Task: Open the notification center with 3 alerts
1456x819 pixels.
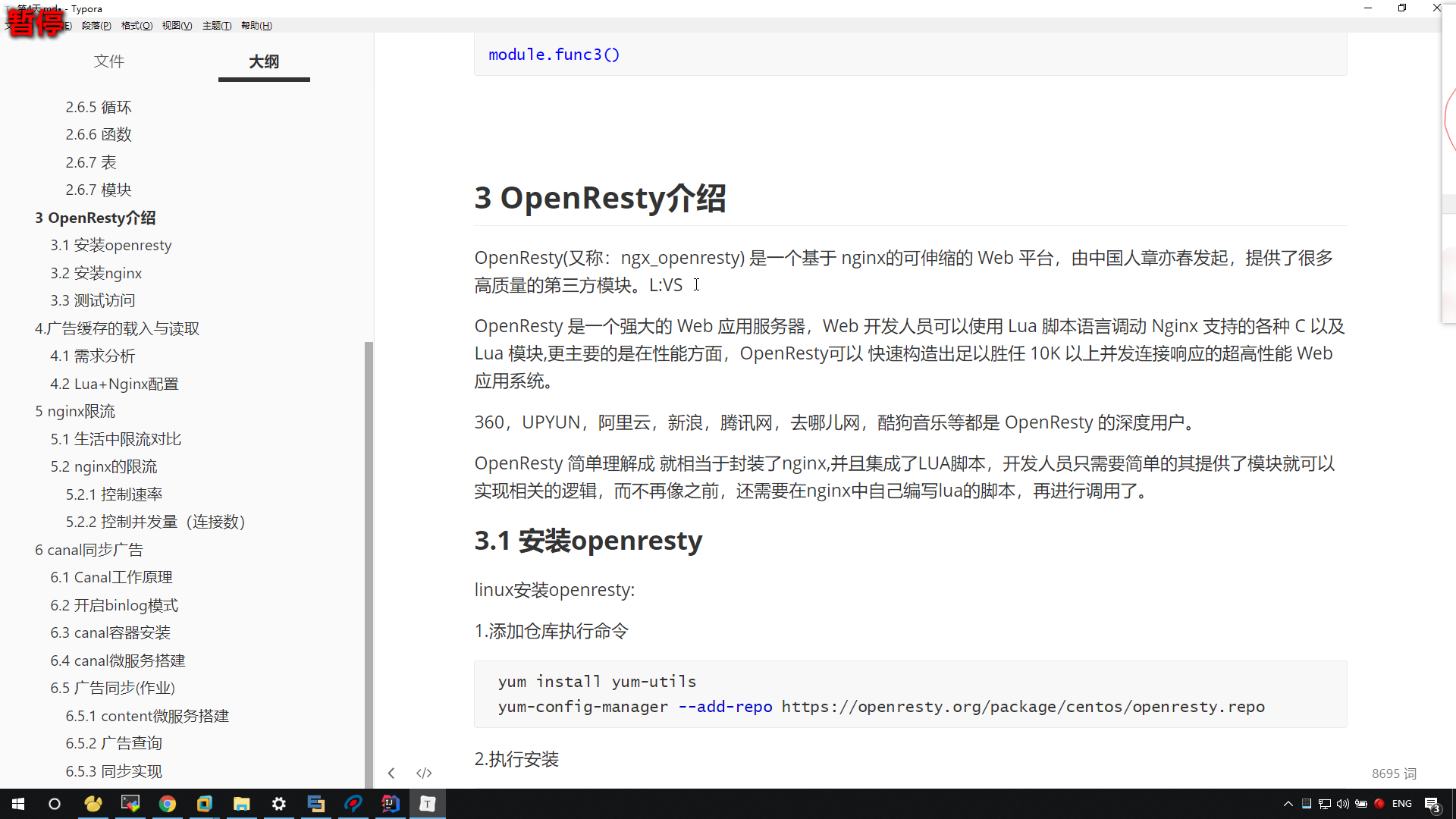Action: [1432, 805]
